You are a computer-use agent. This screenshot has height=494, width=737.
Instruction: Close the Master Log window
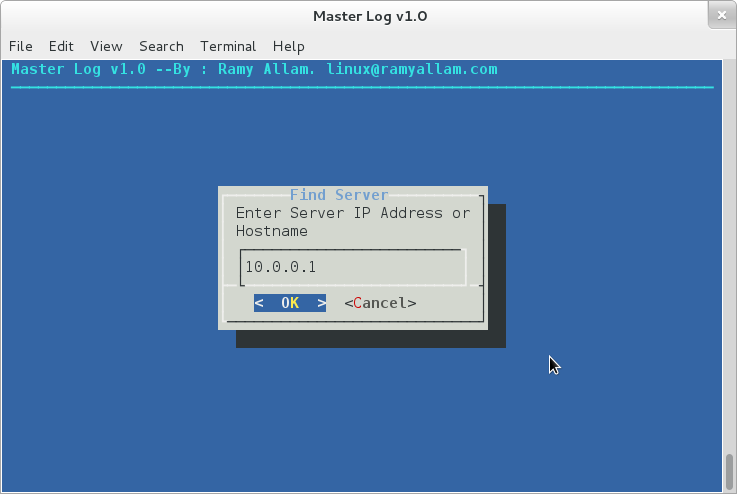tap(721, 15)
